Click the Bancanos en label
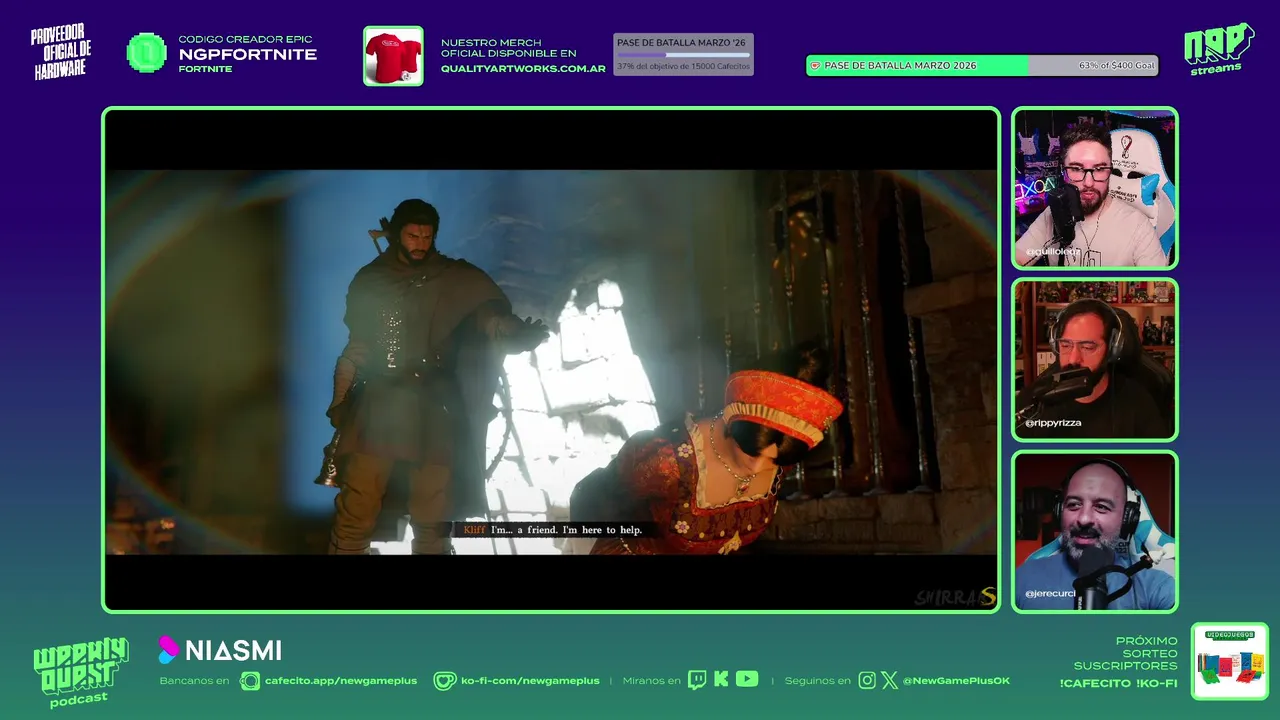Image resolution: width=1280 pixels, height=720 pixels. click(x=194, y=681)
